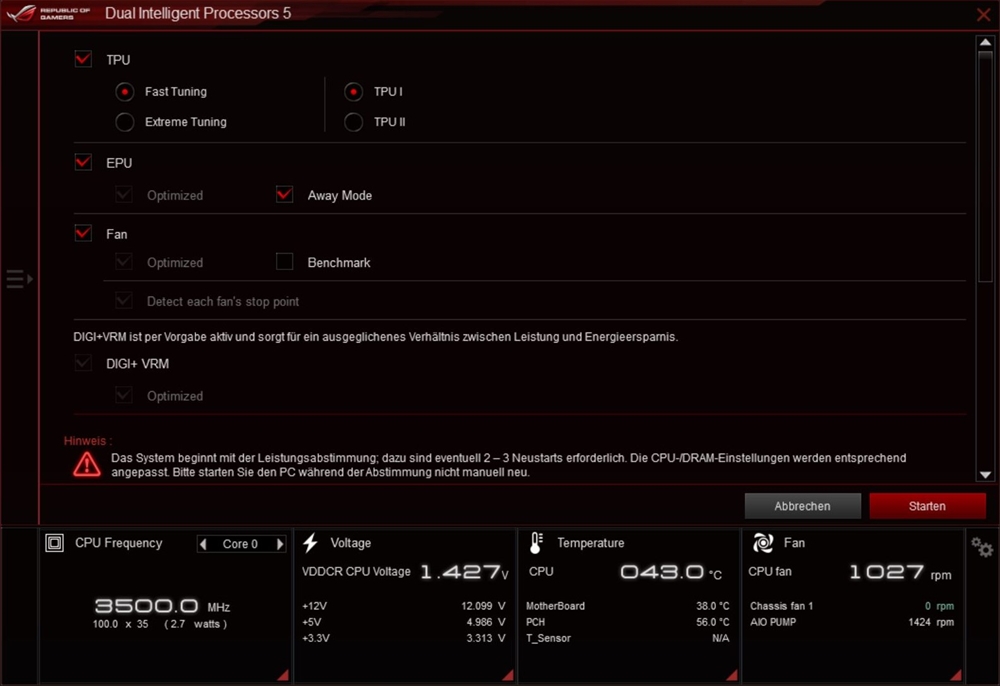Expand the left sidebar menu panel
Image resolution: width=1000 pixels, height=686 pixels.
click(x=19, y=279)
